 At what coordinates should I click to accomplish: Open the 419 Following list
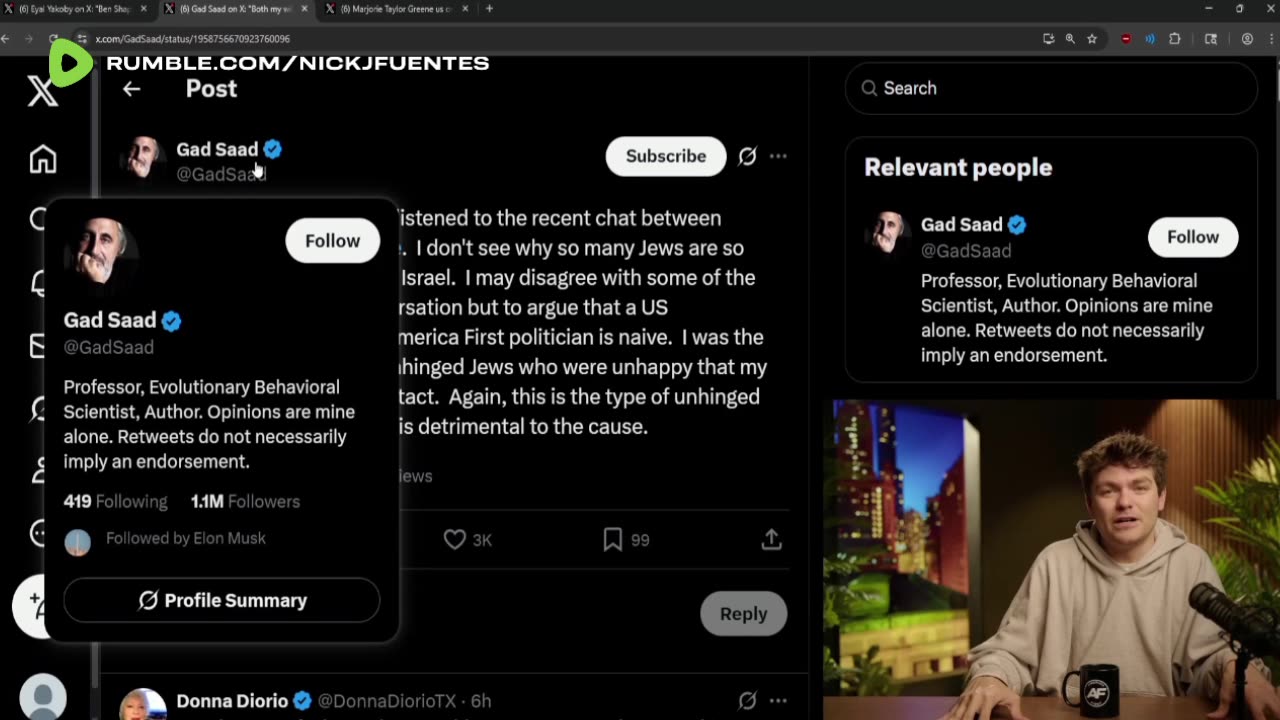pyautogui.click(x=116, y=501)
